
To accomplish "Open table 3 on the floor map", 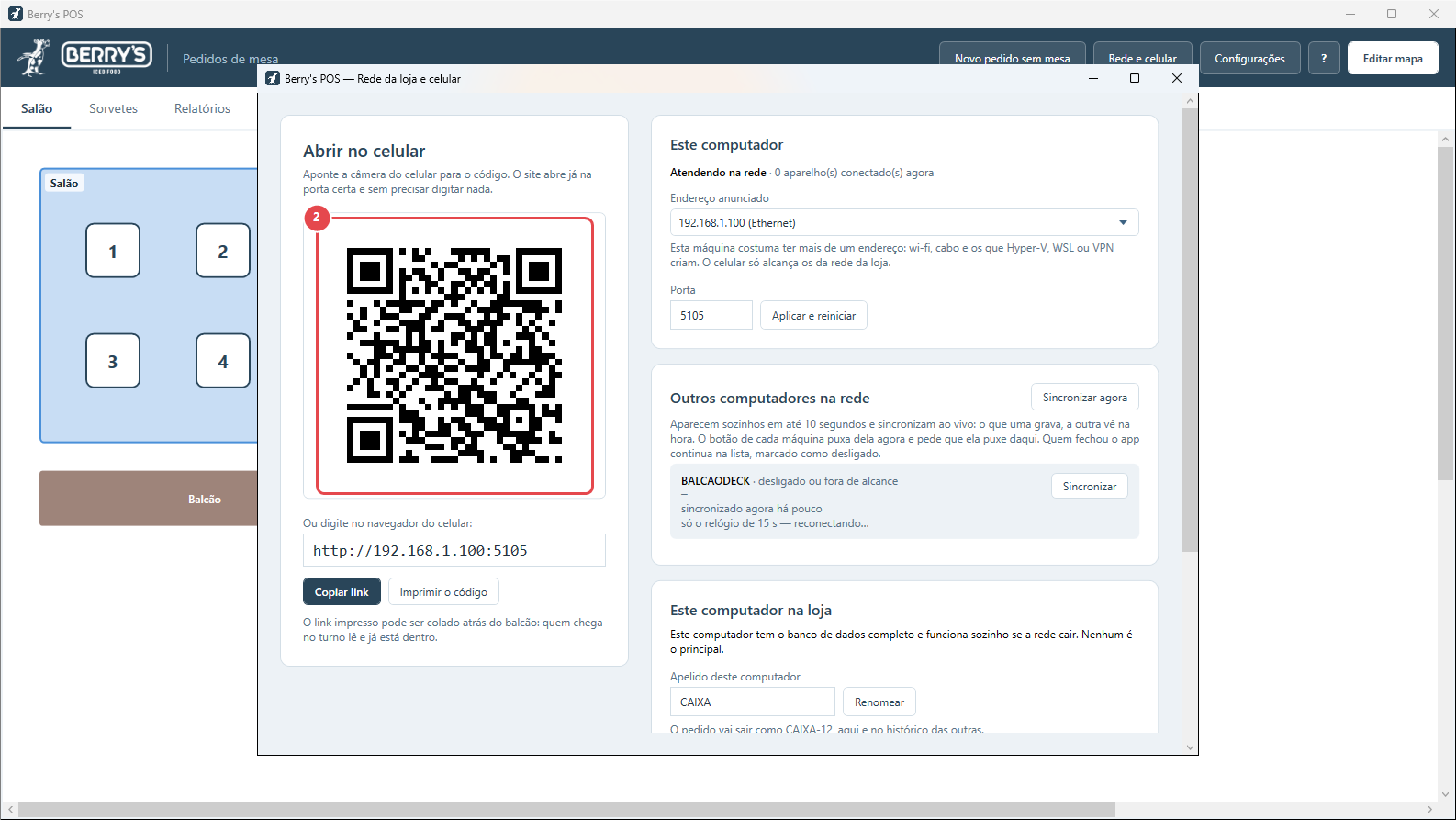I will click(x=113, y=361).
